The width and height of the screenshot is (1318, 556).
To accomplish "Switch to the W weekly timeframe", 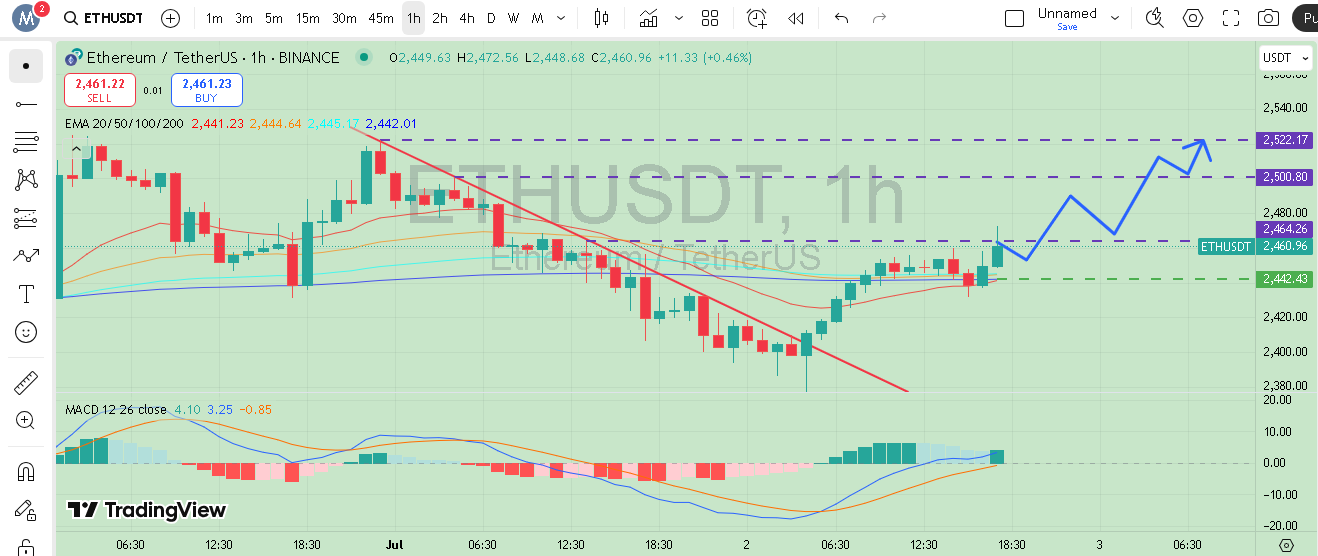I will tap(514, 18).
